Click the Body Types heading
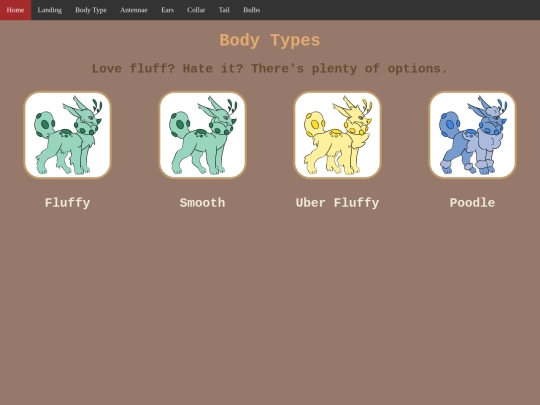Screen dimensions: 540x405 (270, 41)
